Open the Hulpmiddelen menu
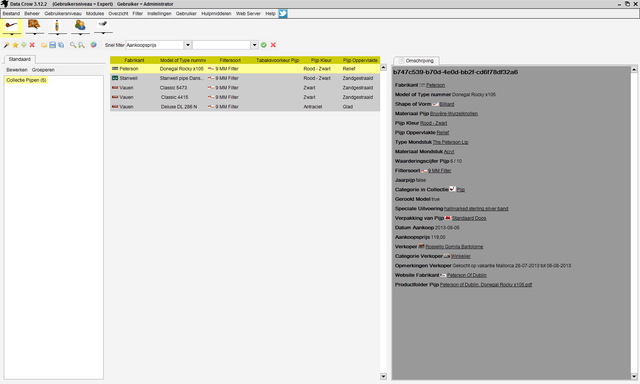 pyautogui.click(x=216, y=13)
